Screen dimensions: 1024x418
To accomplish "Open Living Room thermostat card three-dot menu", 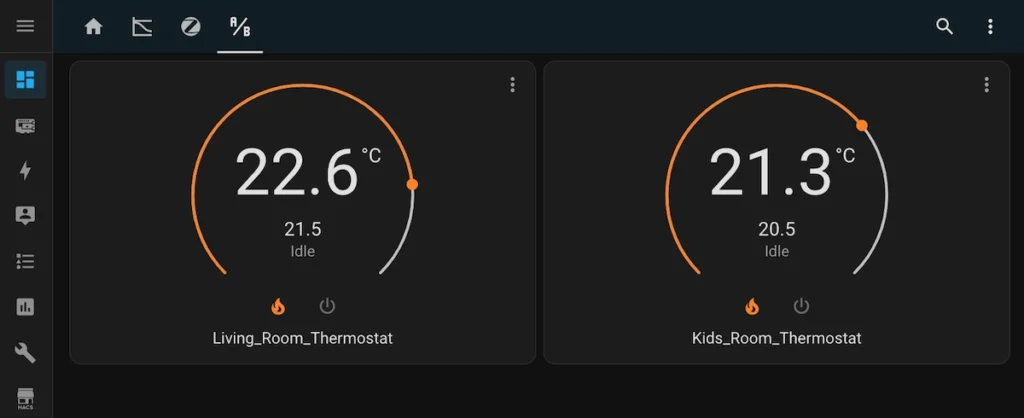I will pos(512,85).
